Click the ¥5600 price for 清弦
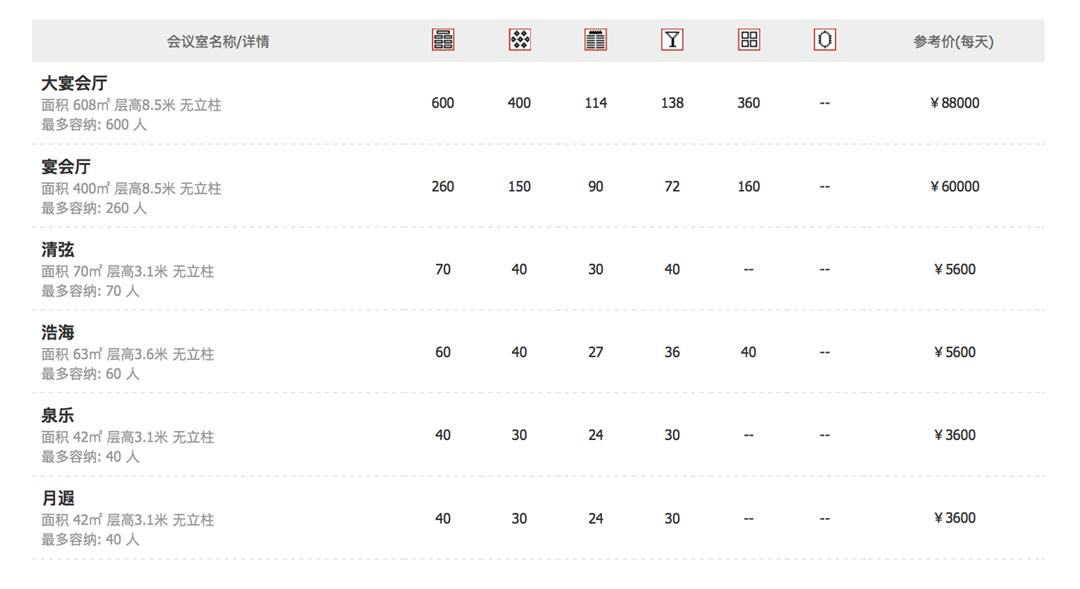 click(x=955, y=269)
